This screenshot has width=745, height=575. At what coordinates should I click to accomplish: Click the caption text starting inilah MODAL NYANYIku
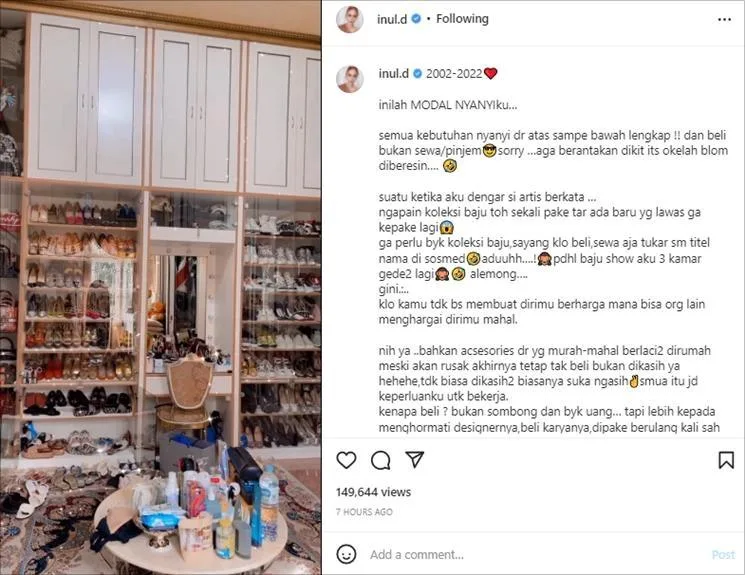point(448,105)
